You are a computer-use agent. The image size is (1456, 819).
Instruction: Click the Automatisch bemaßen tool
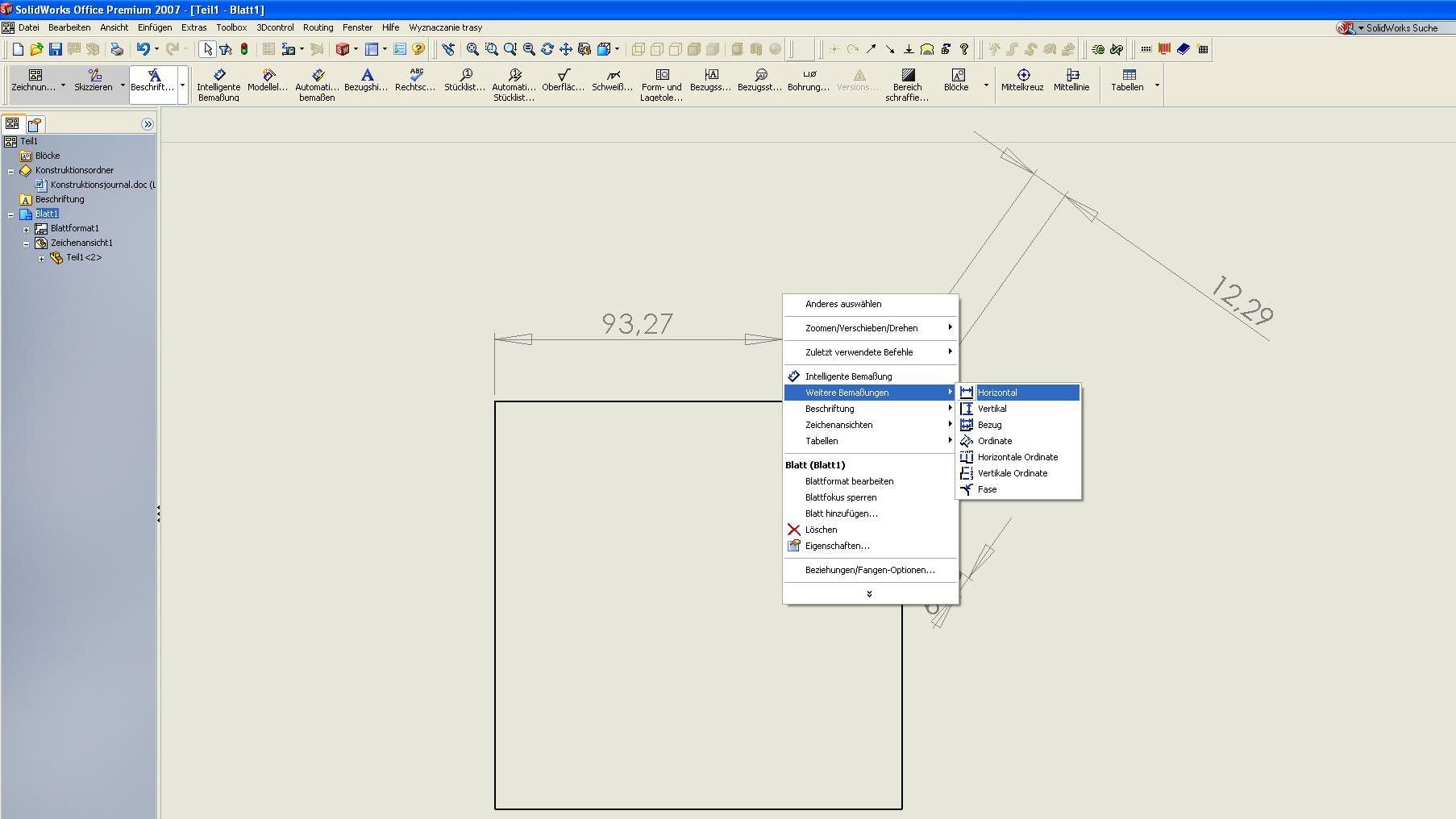click(x=317, y=85)
